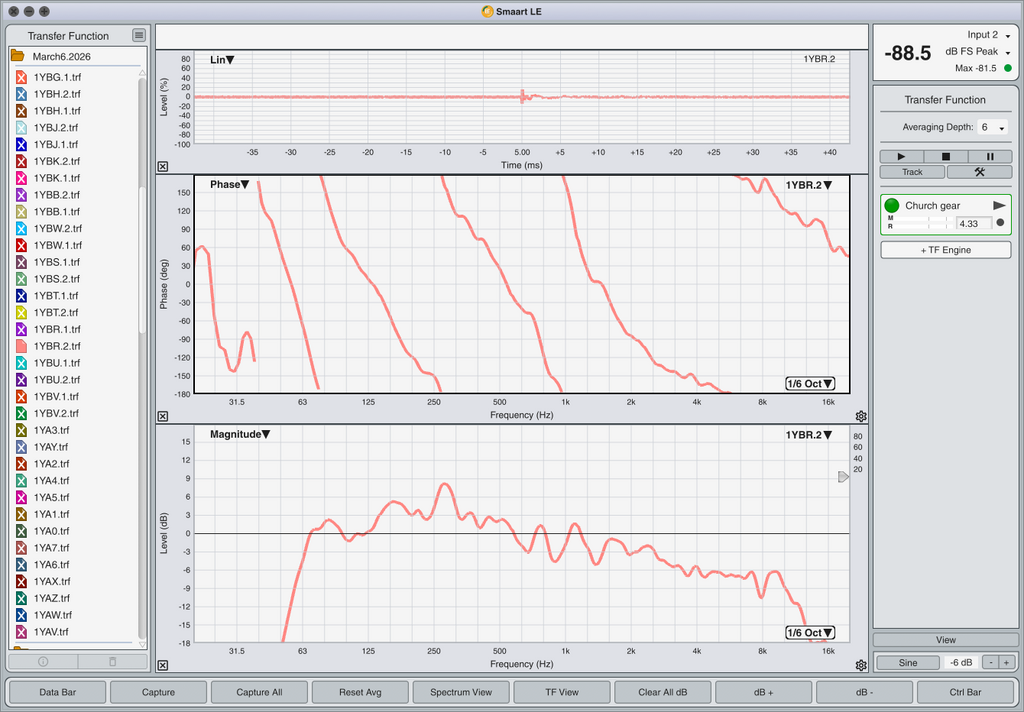Click the + TF Engine button
The image size is (1024, 712).
[x=946, y=250]
